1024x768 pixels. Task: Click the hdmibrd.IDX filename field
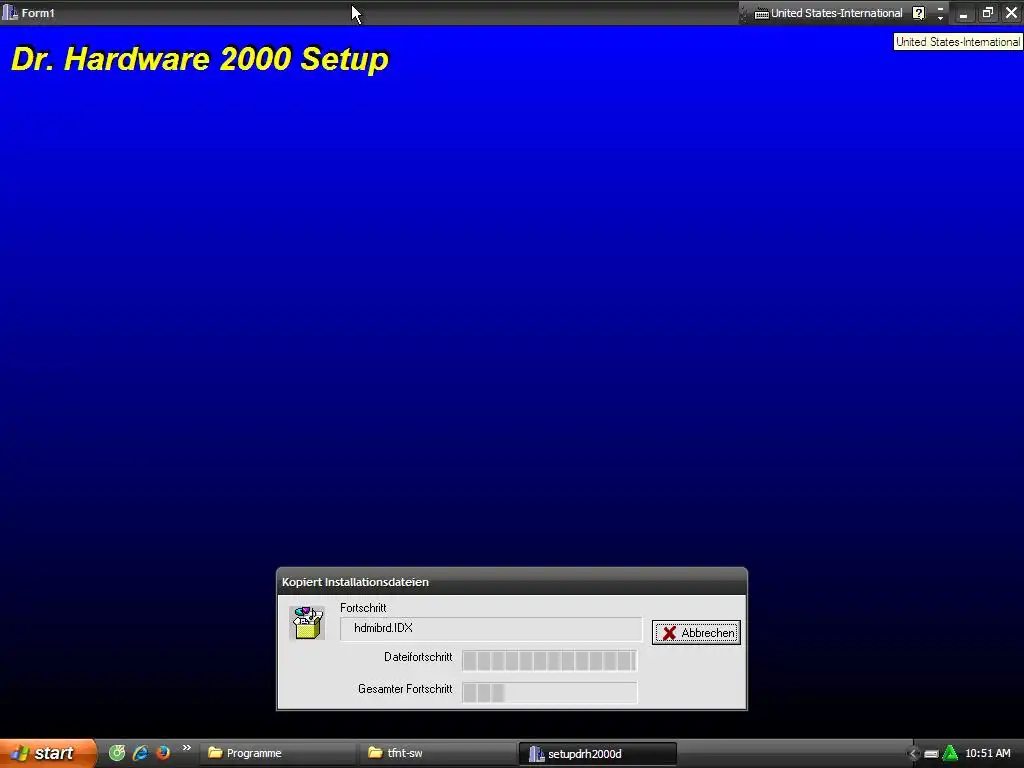[x=490, y=628]
